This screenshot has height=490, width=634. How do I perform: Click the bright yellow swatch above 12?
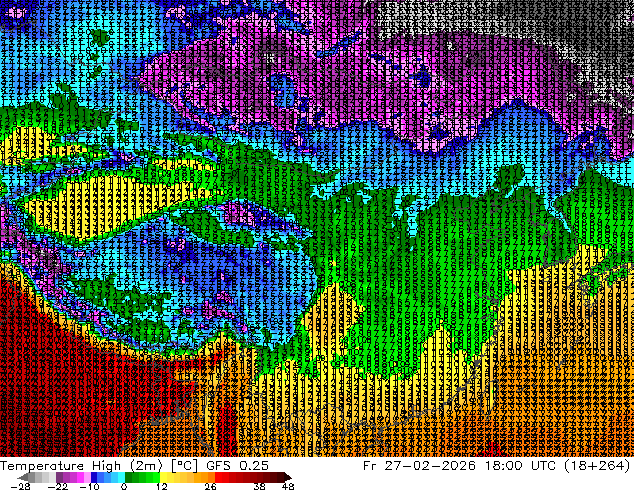163,477
